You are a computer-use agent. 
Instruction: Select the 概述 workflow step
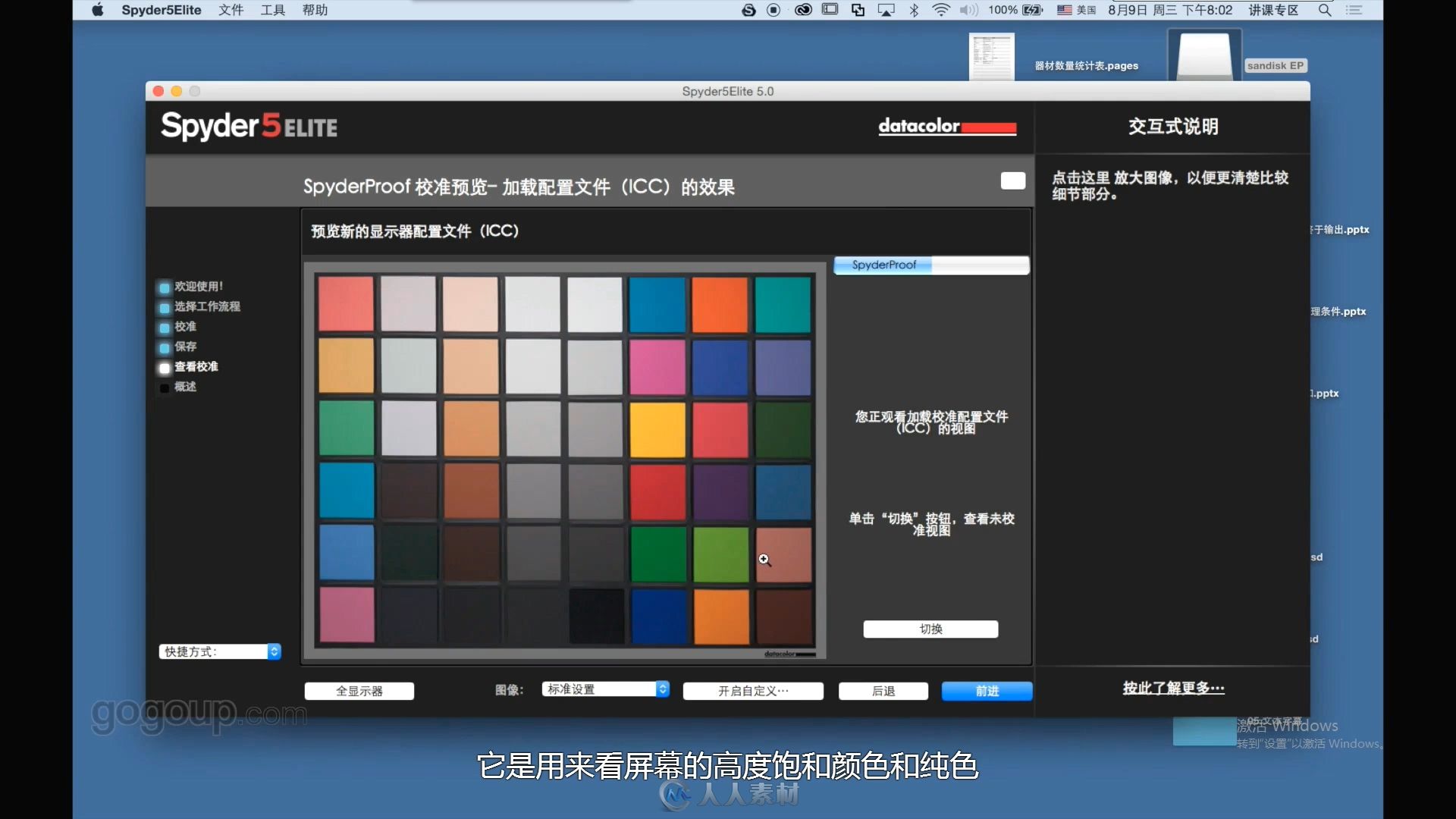(185, 387)
